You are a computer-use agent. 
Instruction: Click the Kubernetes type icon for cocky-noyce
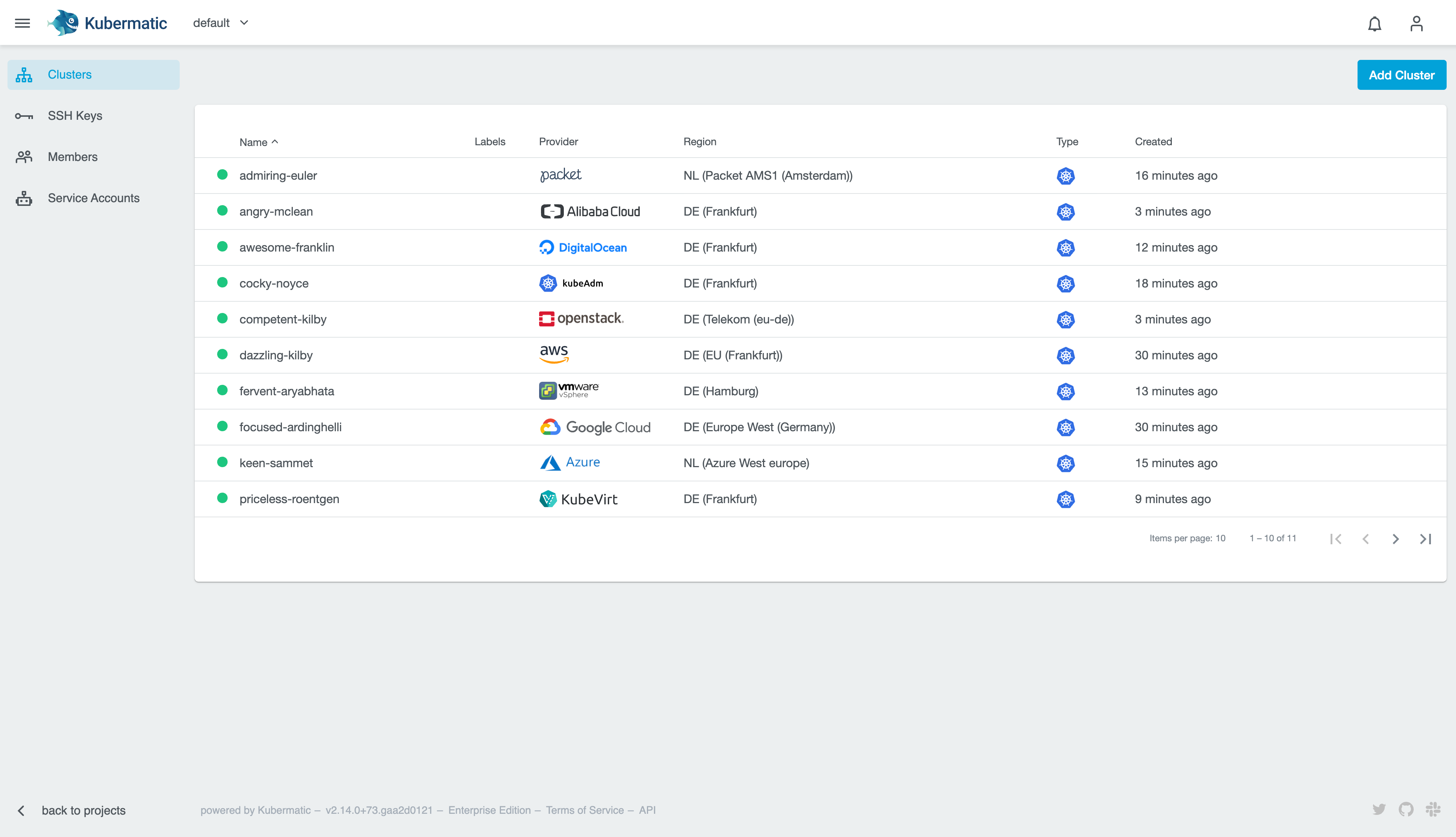1066,283
